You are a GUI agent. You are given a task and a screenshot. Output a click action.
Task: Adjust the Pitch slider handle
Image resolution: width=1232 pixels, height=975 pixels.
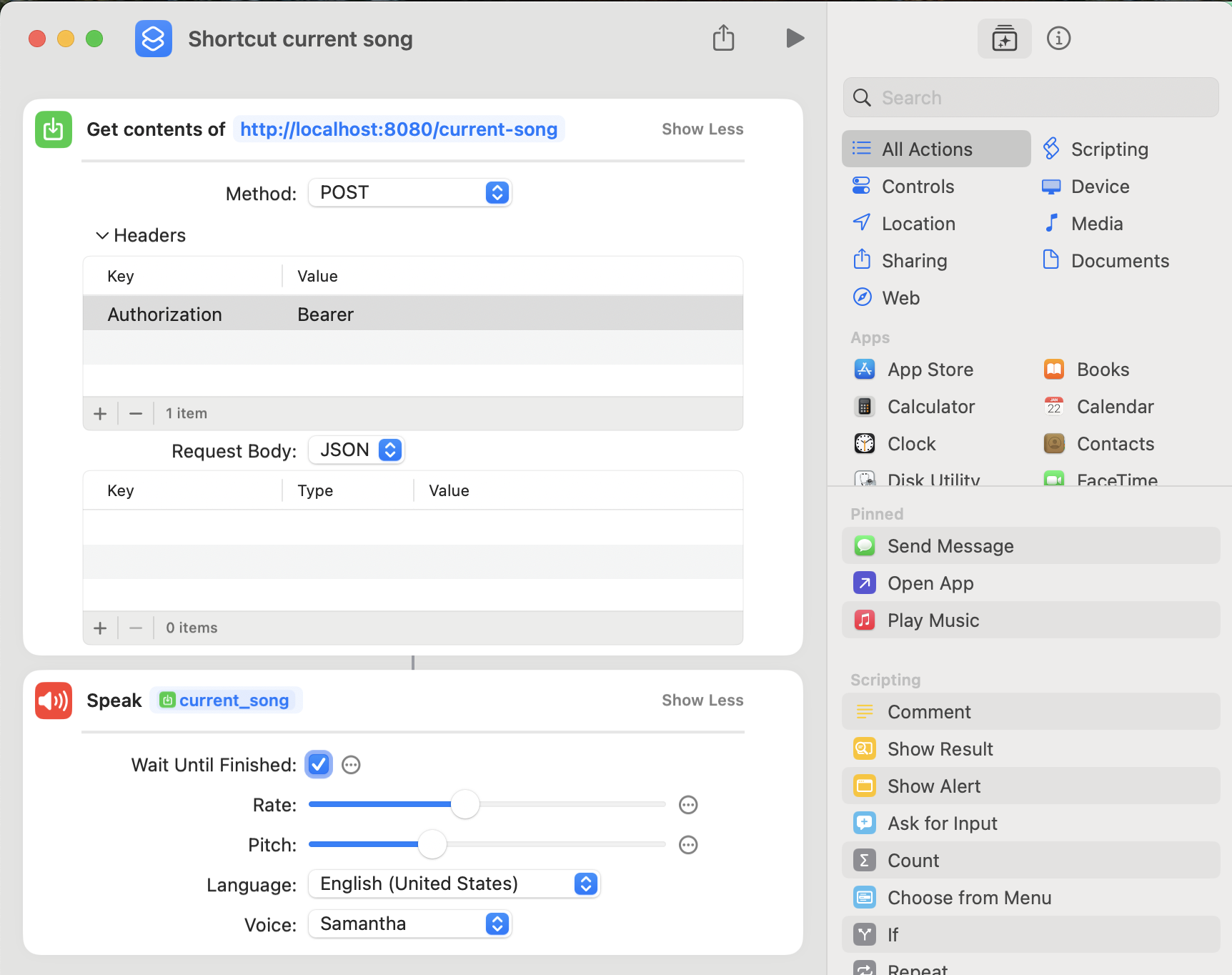click(432, 845)
